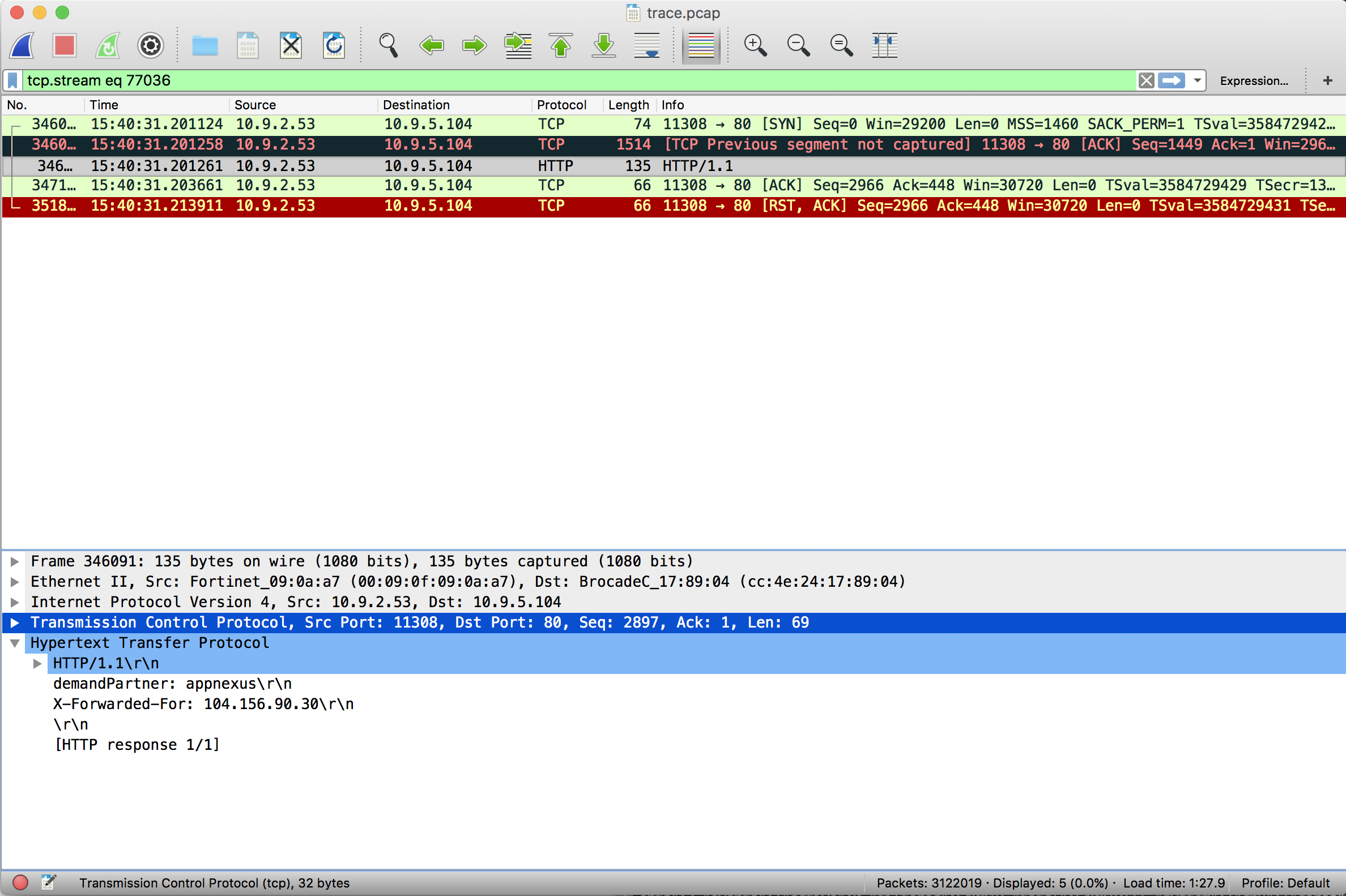
Task: Go to the first packet with the up arrow icon
Action: pyautogui.click(x=561, y=45)
